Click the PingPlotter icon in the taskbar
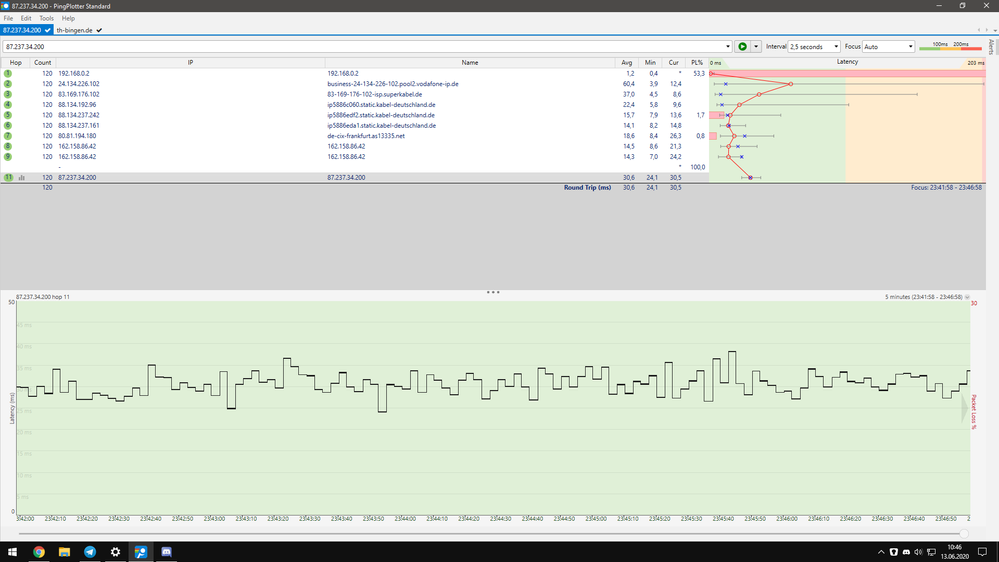 [x=142, y=551]
